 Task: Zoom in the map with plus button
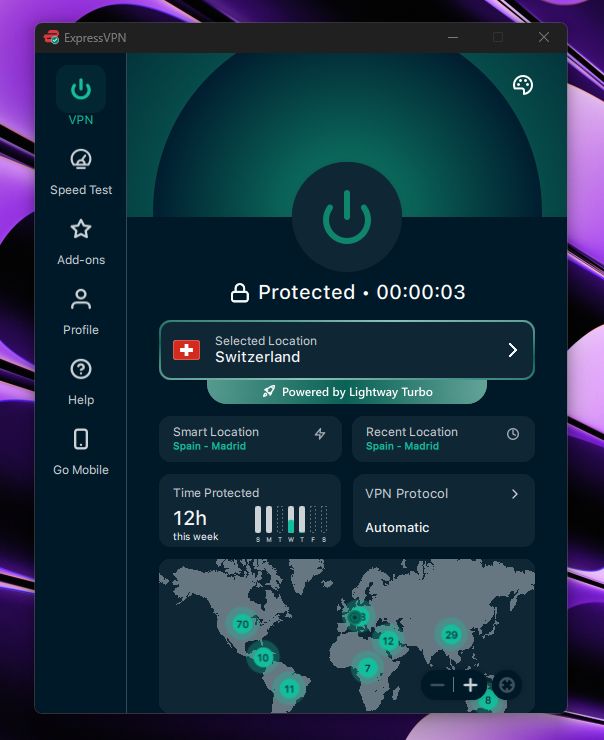coord(470,685)
